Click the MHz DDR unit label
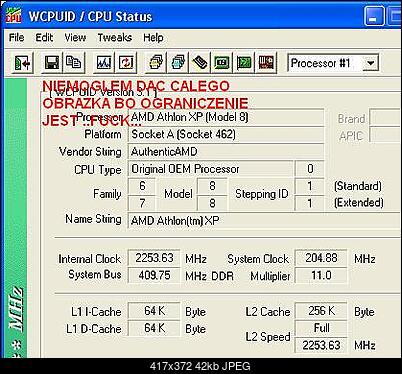 pyautogui.click(x=209, y=276)
